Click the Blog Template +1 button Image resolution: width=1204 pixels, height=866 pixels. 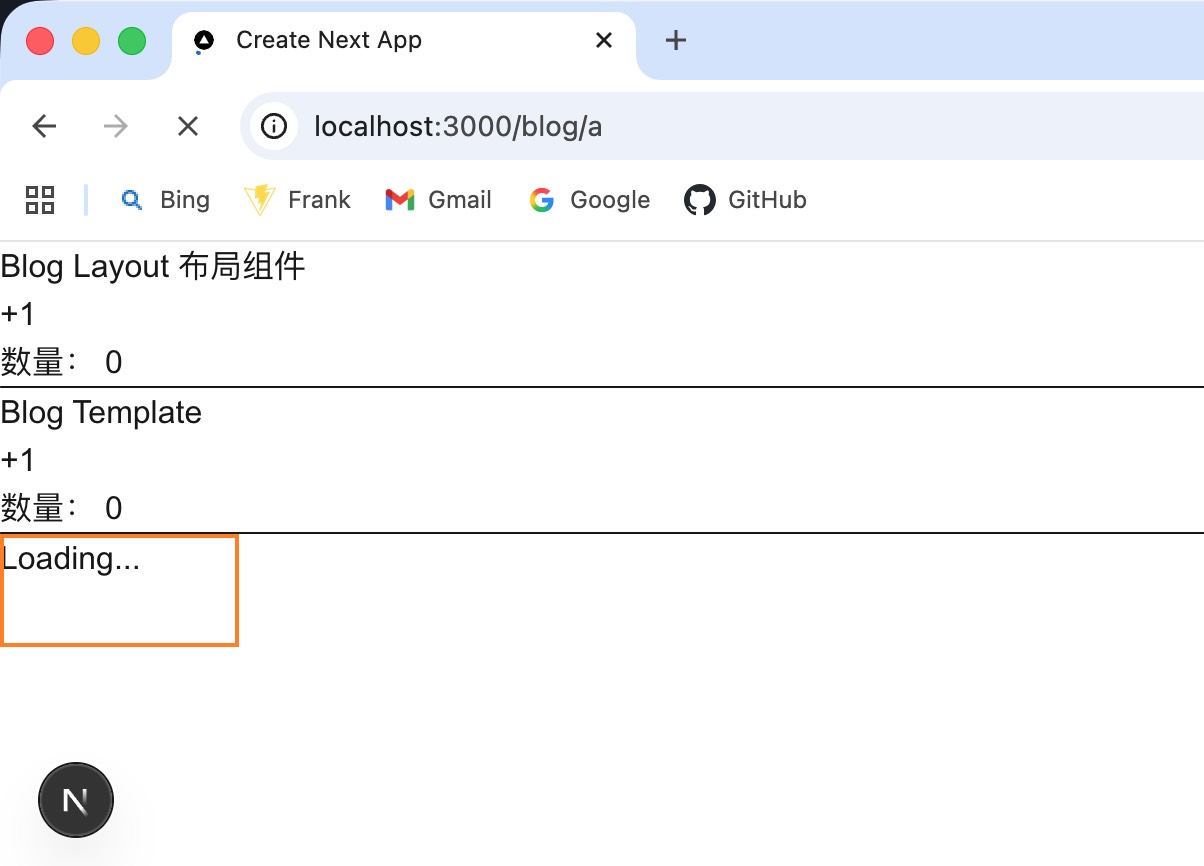click(x=18, y=459)
